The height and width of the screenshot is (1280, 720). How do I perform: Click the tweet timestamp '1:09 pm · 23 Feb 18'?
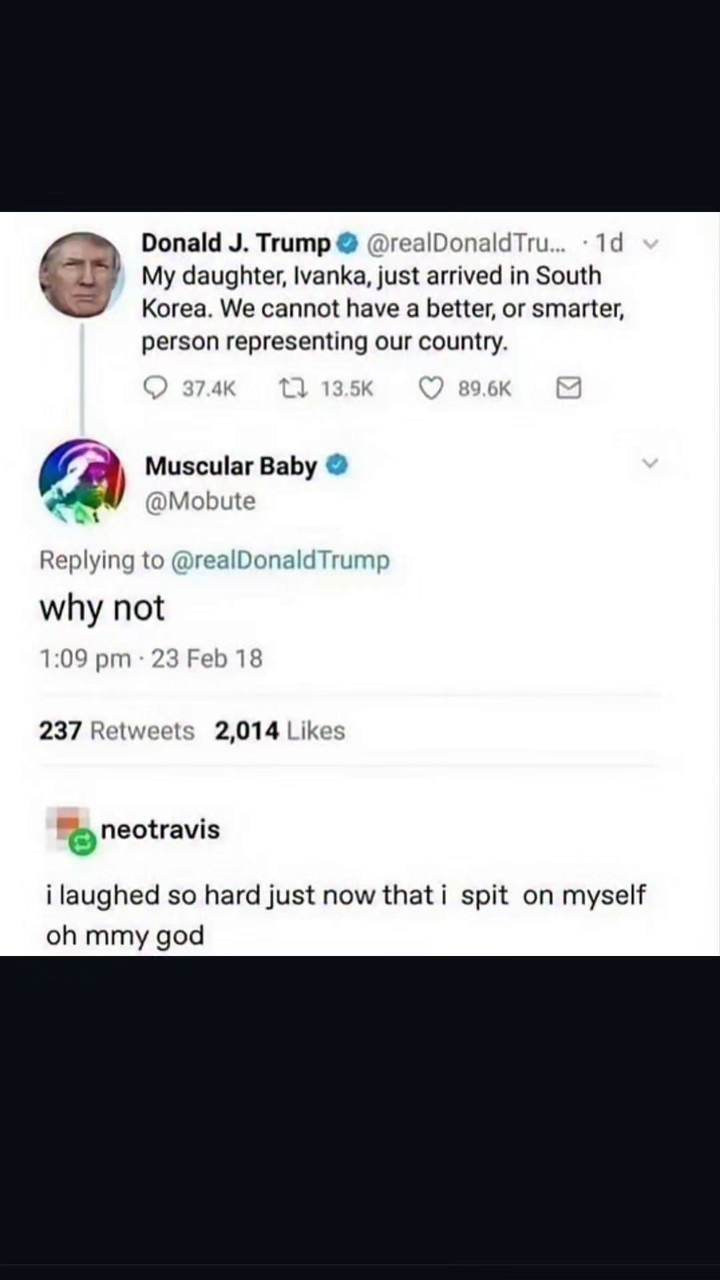pyautogui.click(x=150, y=658)
